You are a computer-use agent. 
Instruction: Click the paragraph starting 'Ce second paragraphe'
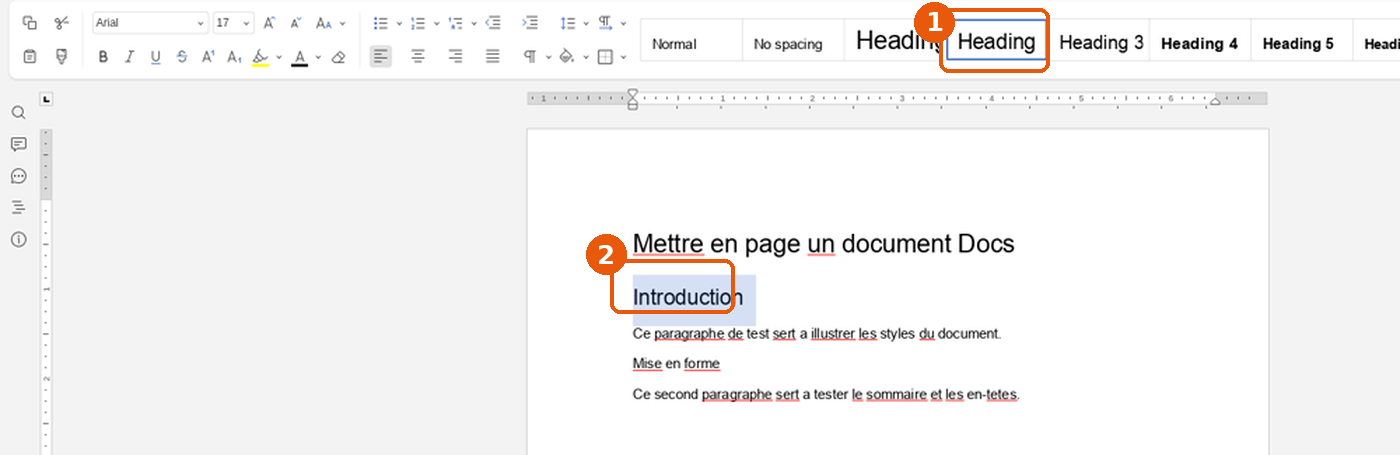click(x=826, y=394)
